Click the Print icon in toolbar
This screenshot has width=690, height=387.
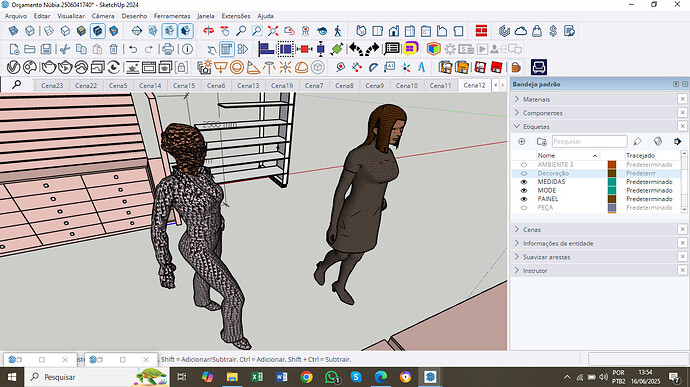click(168, 49)
